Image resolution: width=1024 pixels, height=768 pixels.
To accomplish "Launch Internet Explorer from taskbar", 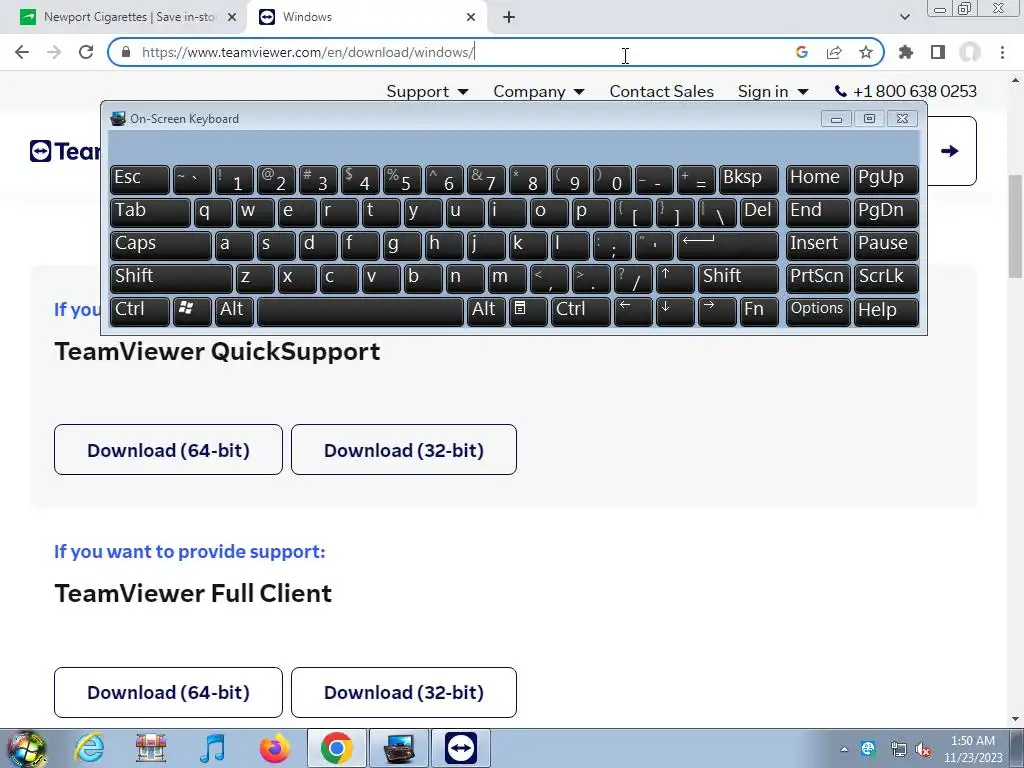I will tap(89, 748).
